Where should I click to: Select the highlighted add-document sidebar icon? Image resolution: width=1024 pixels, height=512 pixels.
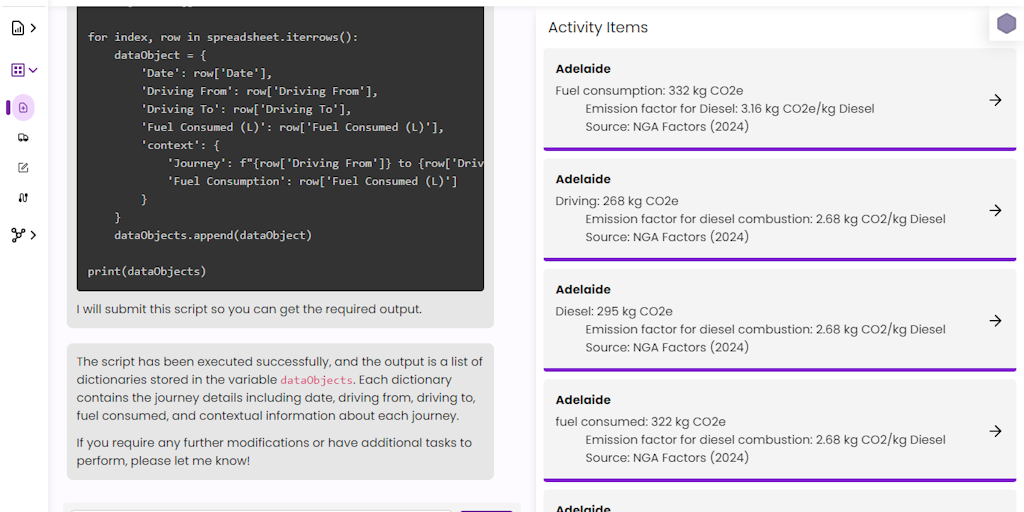24,108
